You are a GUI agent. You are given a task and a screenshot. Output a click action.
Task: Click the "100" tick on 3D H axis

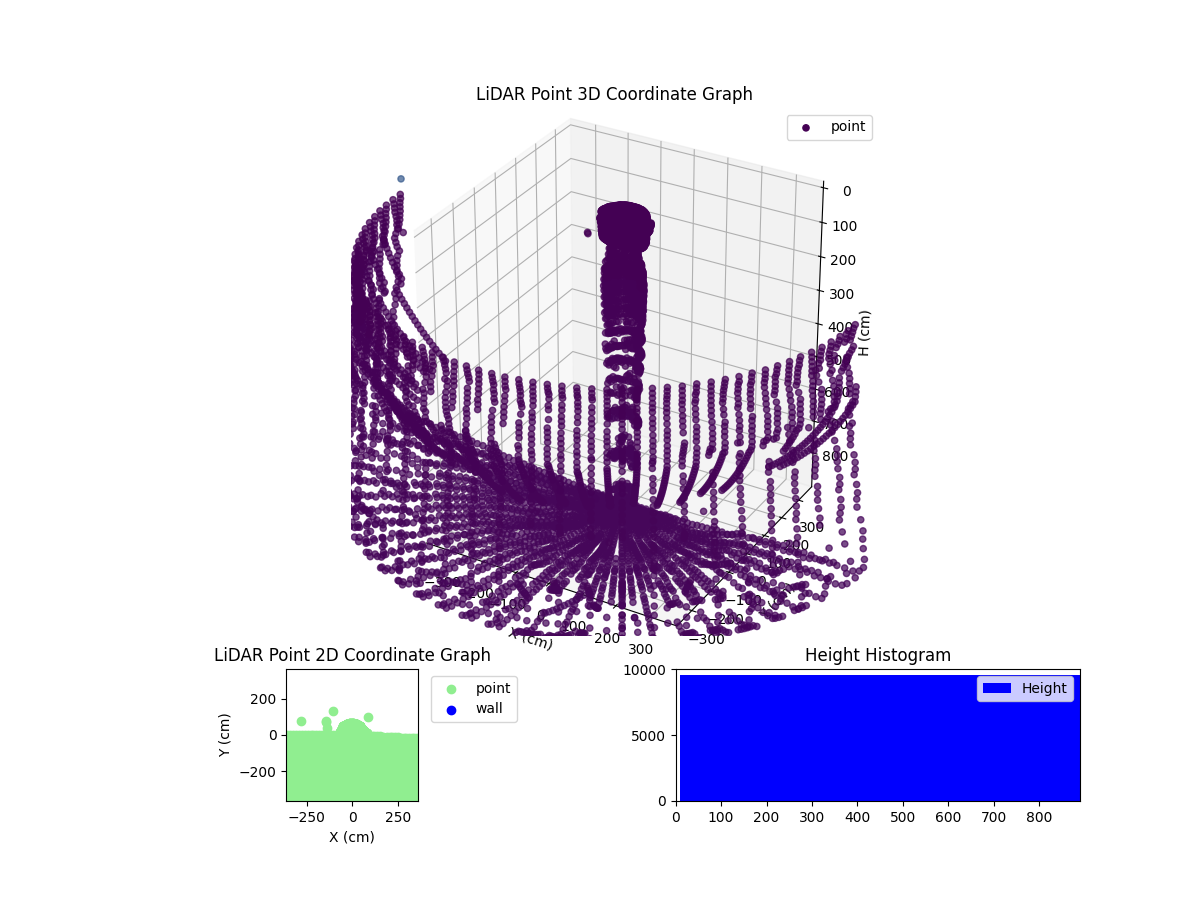[x=845, y=226]
